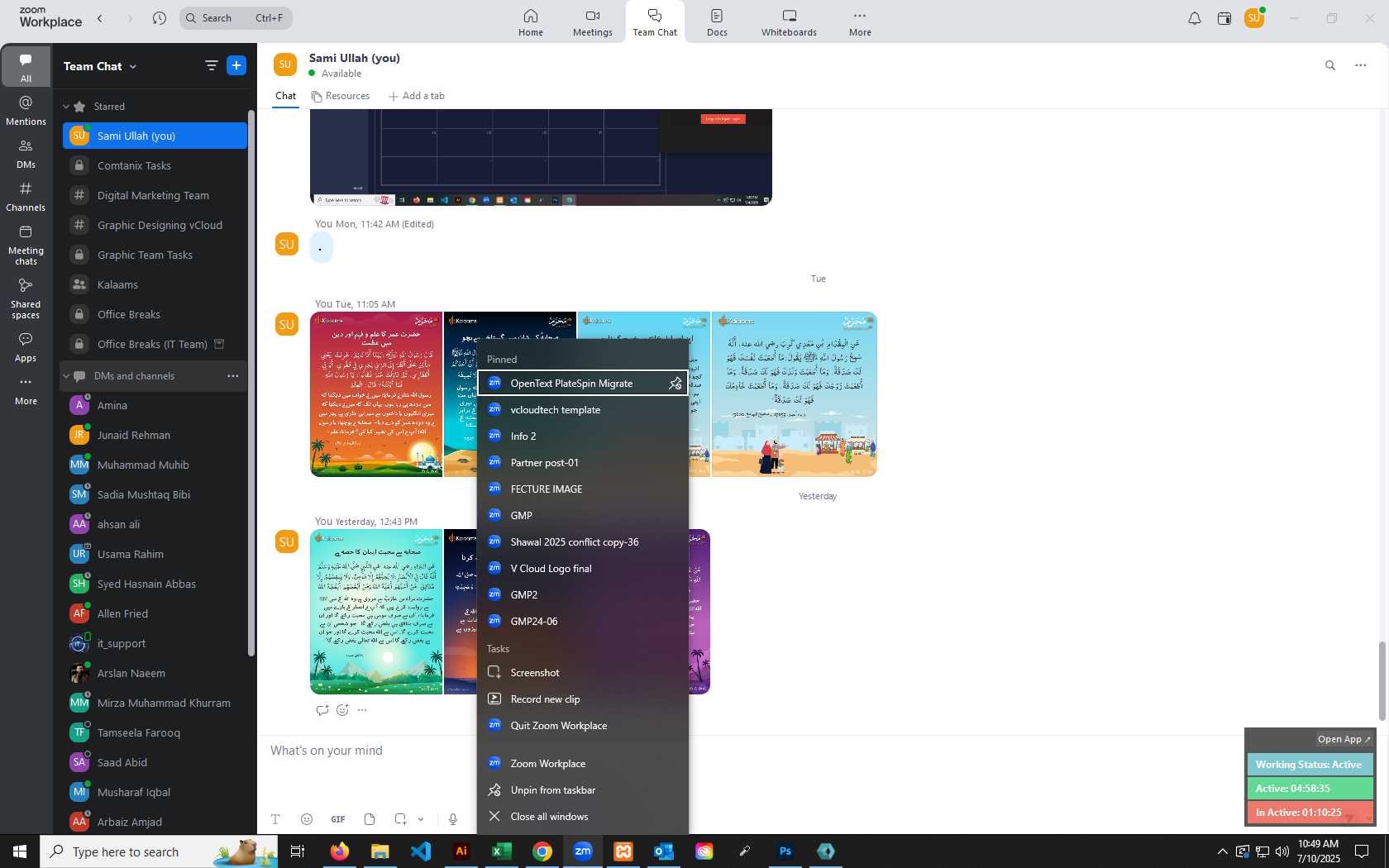
Task: Open the Docs tab
Action: [x=717, y=22]
